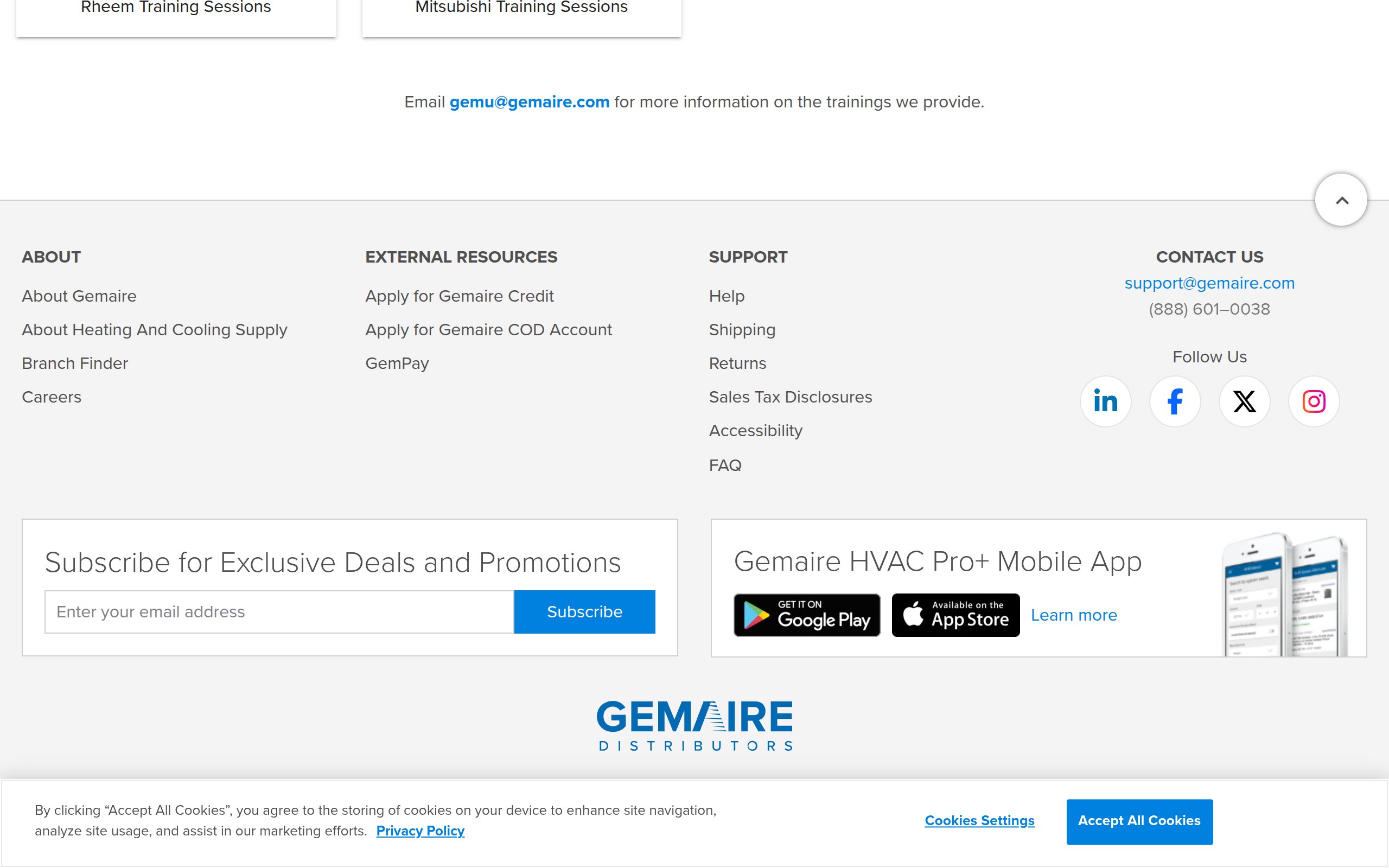Open the Available on the App Store badge
Image resolution: width=1389 pixels, height=868 pixels.
coord(955,615)
